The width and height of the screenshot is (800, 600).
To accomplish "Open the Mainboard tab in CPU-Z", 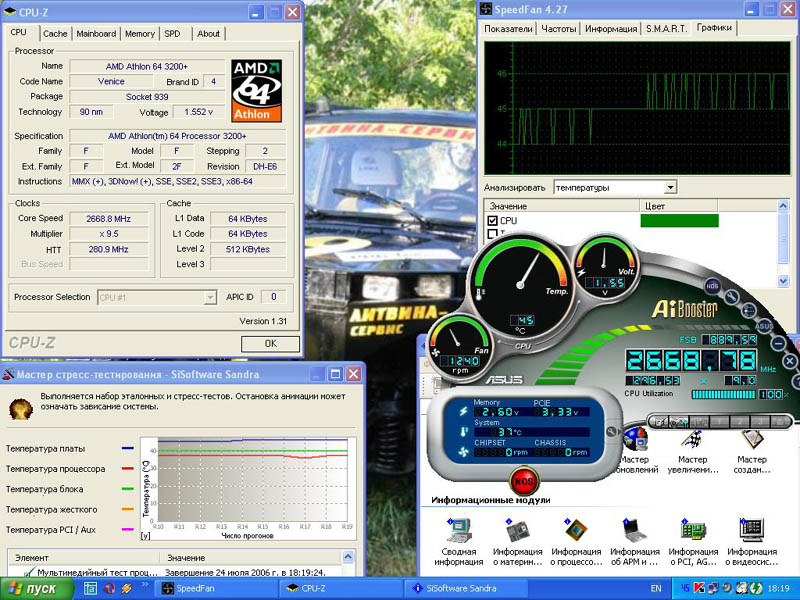I will [96, 34].
